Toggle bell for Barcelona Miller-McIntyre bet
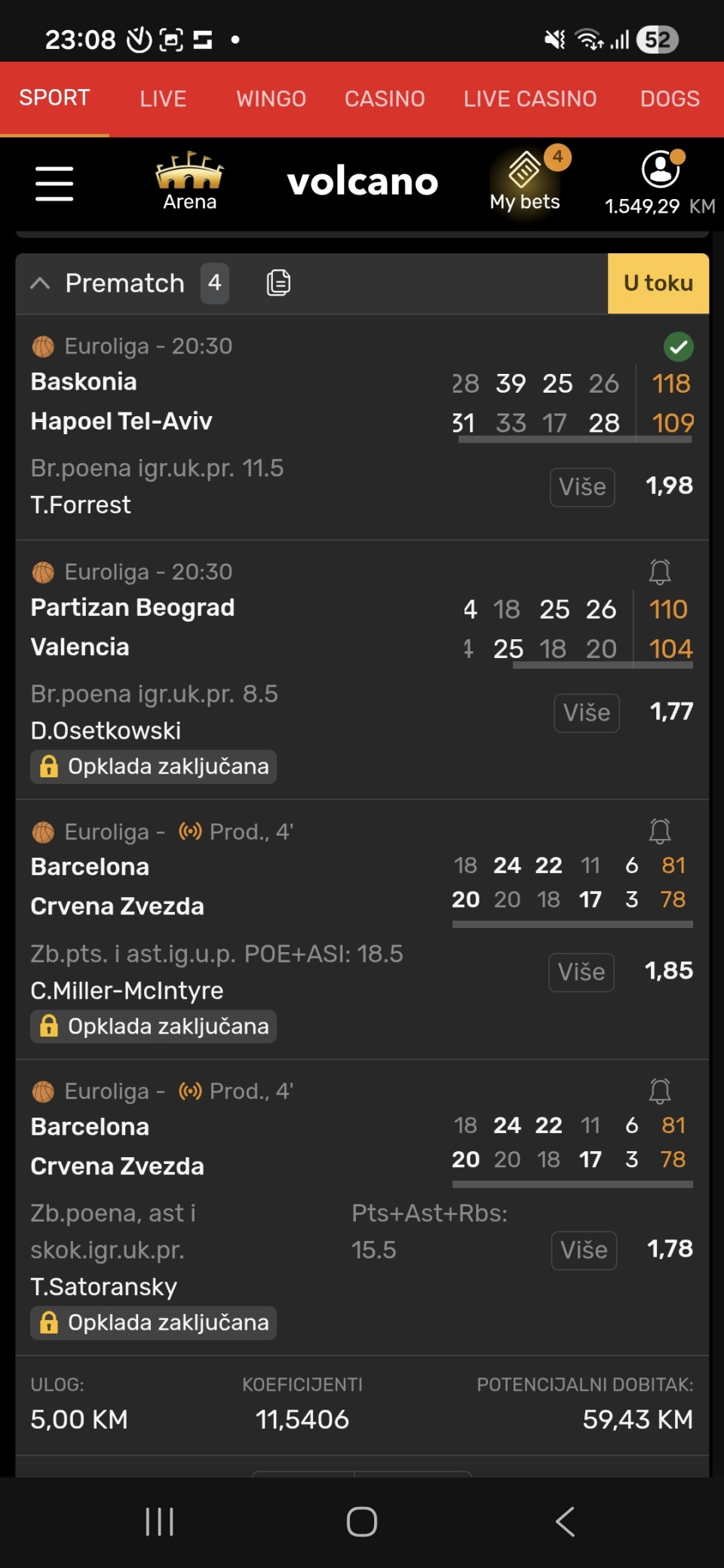724x1568 pixels. pyautogui.click(x=660, y=831)
